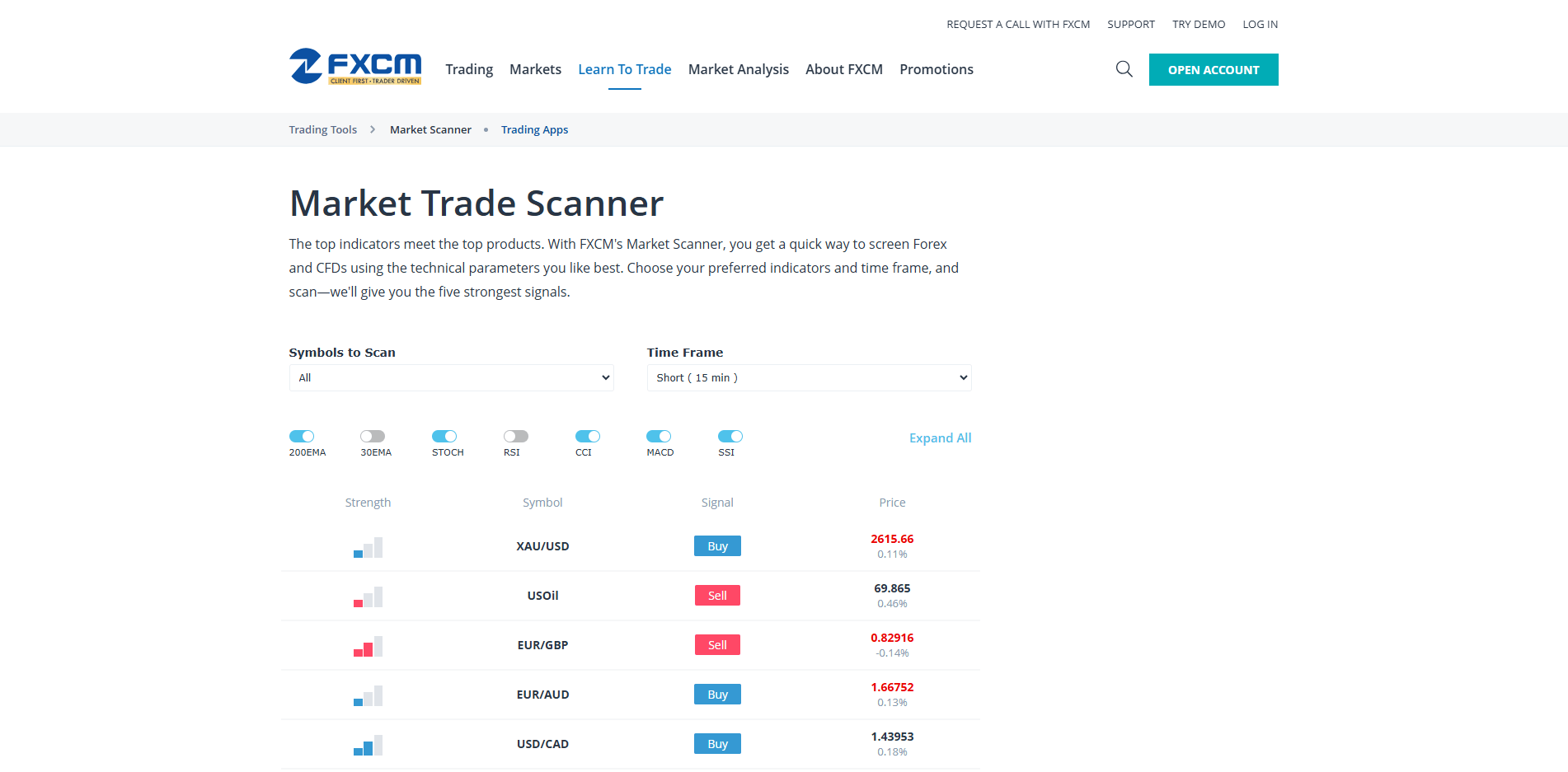Click EUR/GBP strength bars icon
The height and width of the screenshot is (772, 1568).
[368, 646]
